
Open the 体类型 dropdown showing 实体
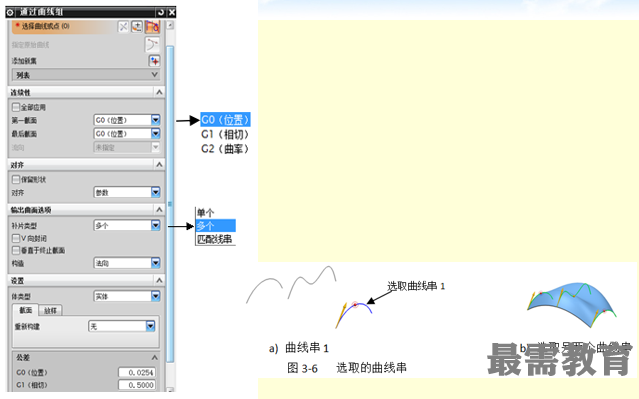(x=127, y=296)
